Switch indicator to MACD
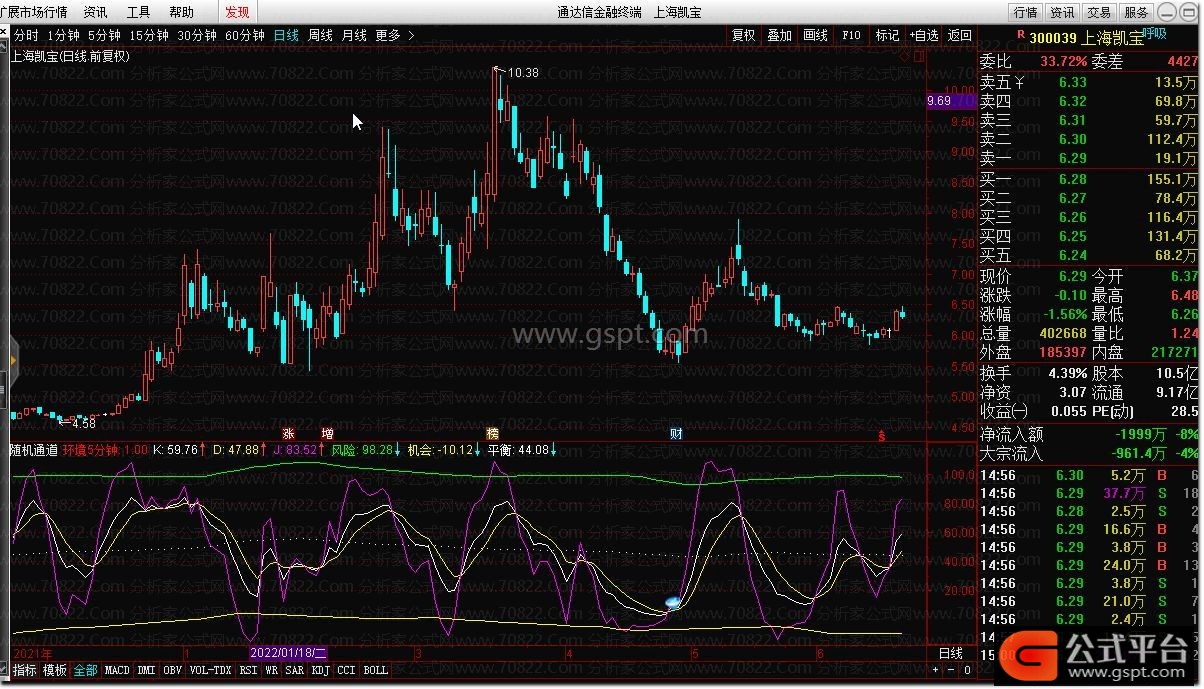Viewport: 1204px width, 689px height. pyautogui.click(x=117, y=670)
